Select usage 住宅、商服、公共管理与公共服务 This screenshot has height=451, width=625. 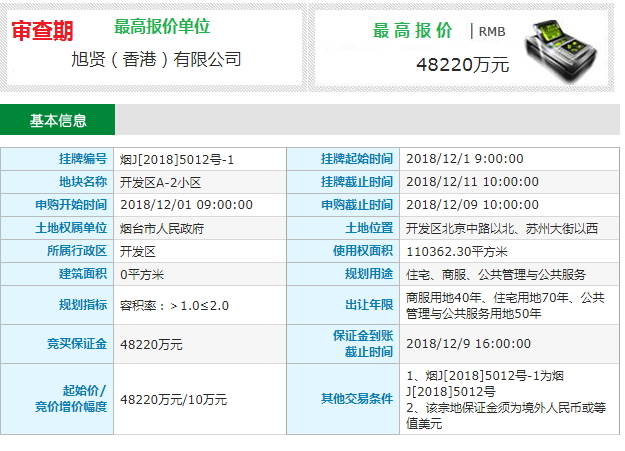click(496, 275)
